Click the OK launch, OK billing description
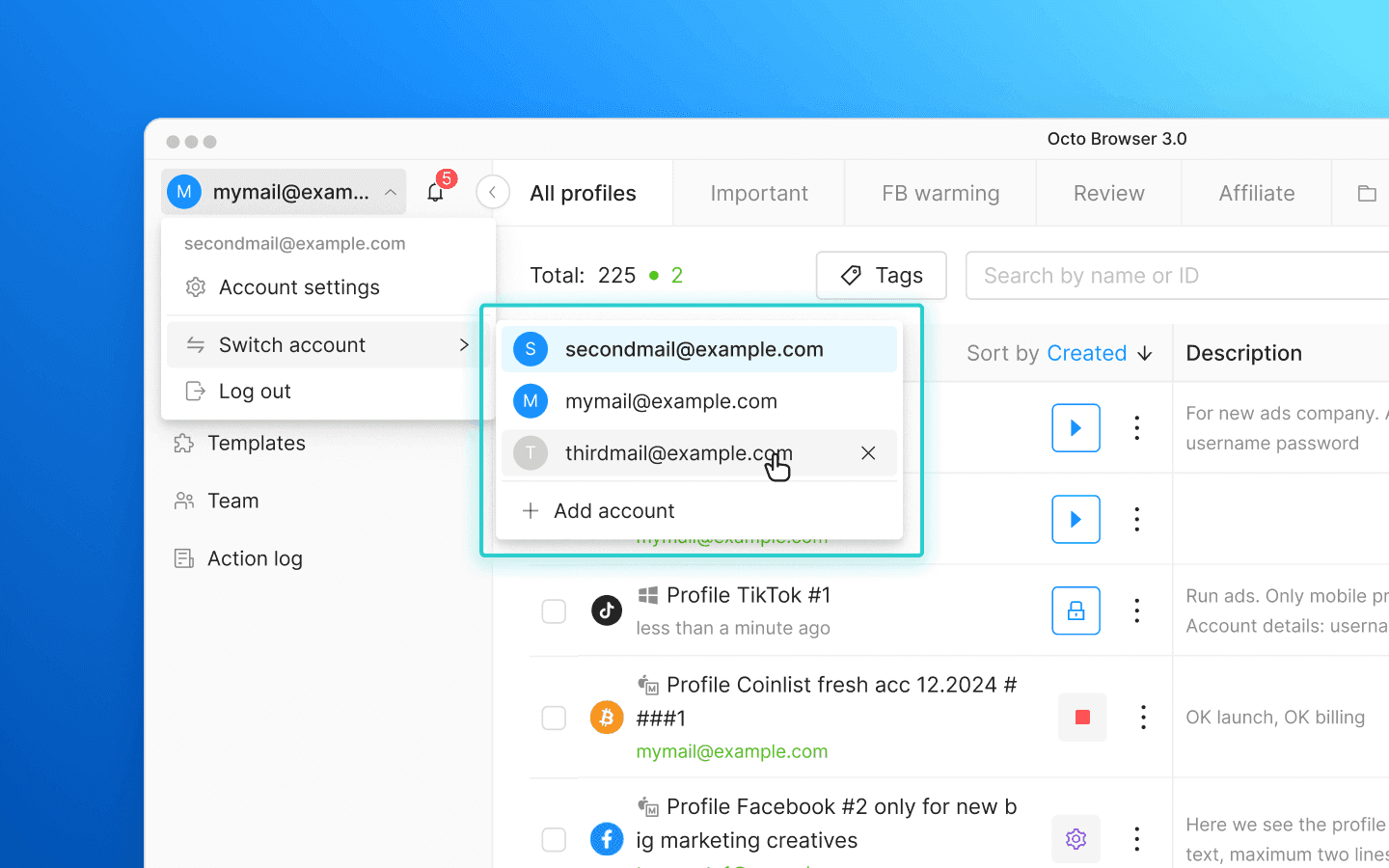The image size is (1389, 868). click(x=1275, y=718)
